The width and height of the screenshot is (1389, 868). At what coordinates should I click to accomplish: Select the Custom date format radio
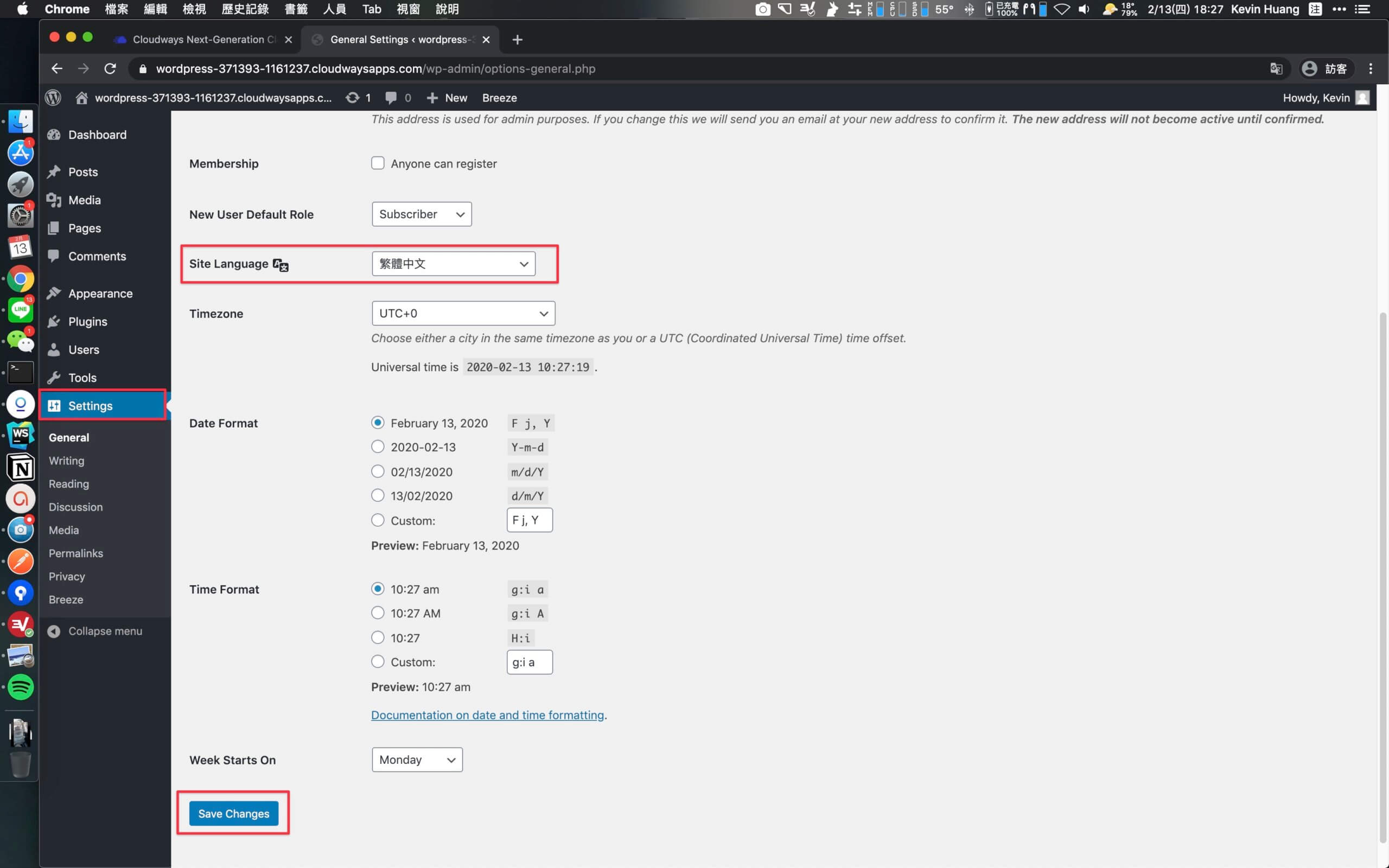click(x=378, y=520)
